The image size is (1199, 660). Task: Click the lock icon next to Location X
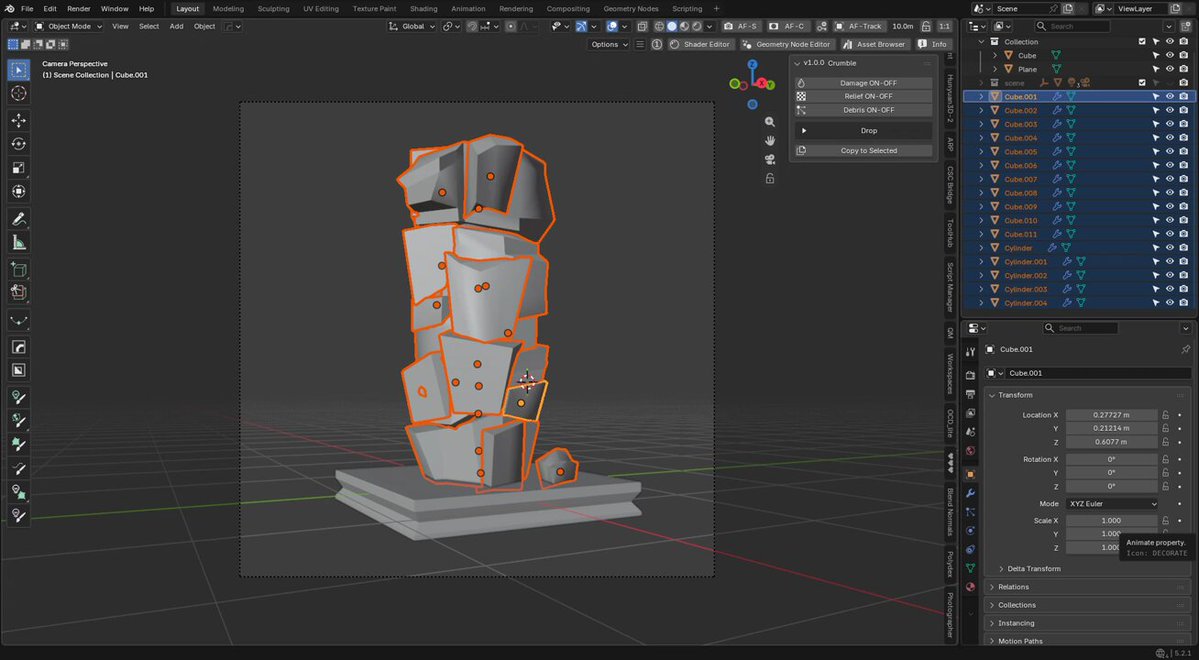click(x=1165, y=415)
